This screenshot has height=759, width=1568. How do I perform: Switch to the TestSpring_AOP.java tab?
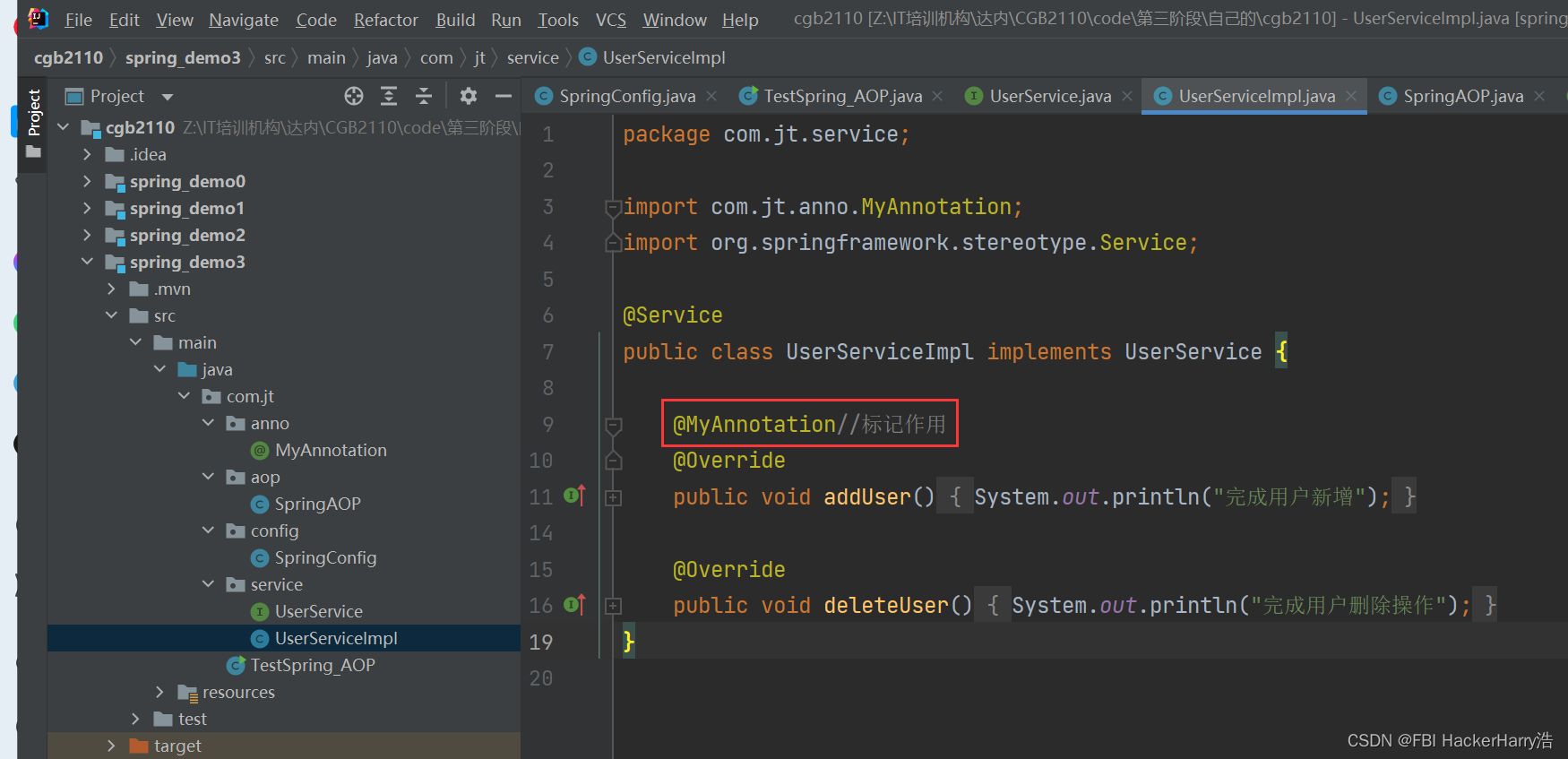tap(841, 96)
